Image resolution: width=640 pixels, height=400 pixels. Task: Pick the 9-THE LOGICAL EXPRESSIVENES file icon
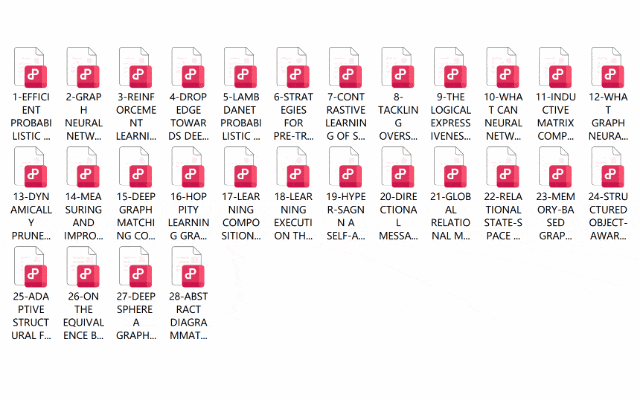[451, 67]
